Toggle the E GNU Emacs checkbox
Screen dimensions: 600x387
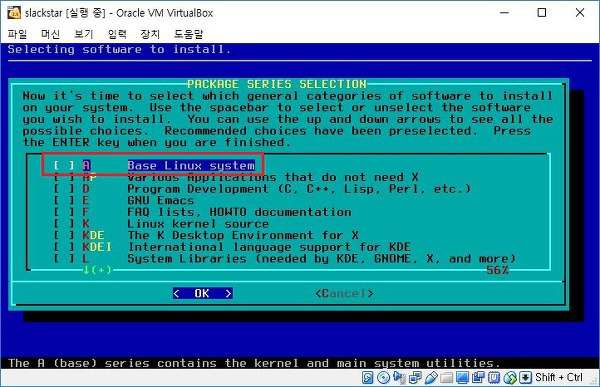tap(64, 201)
